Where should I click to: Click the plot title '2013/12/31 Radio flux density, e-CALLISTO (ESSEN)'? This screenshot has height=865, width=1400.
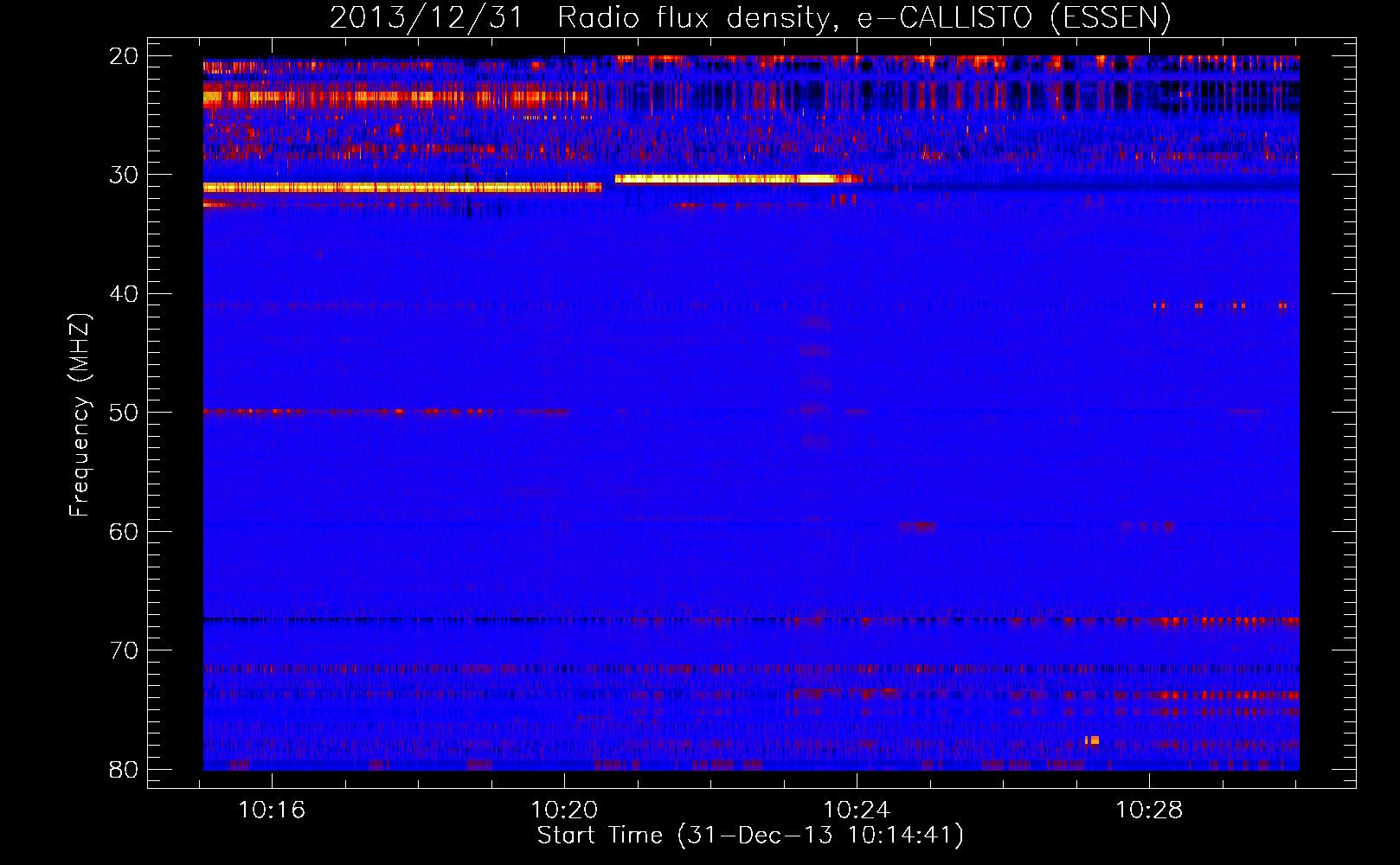750,17
